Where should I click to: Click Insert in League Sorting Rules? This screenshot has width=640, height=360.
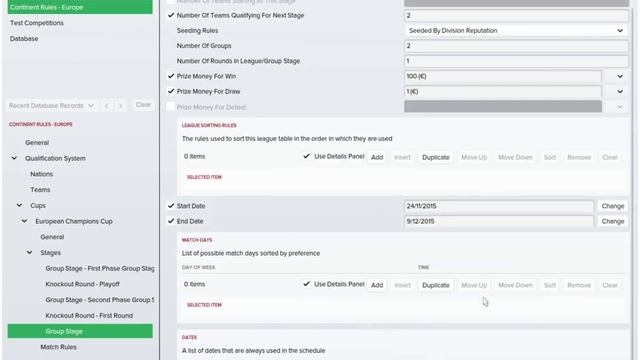tap(402, 157)
